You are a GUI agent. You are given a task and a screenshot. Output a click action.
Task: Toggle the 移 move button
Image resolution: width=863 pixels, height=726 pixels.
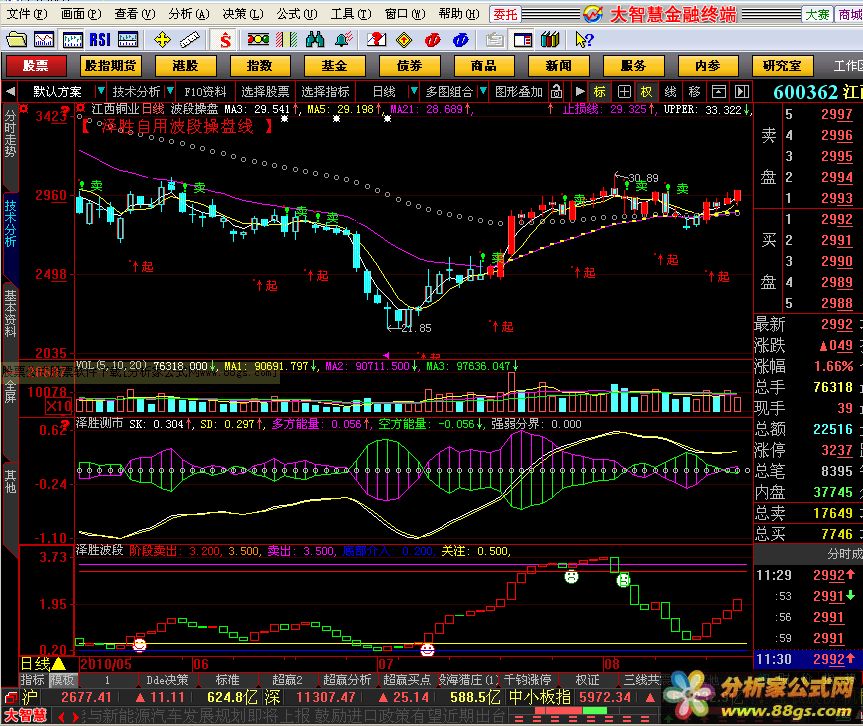pyautogui.click(x=695, y=91)
